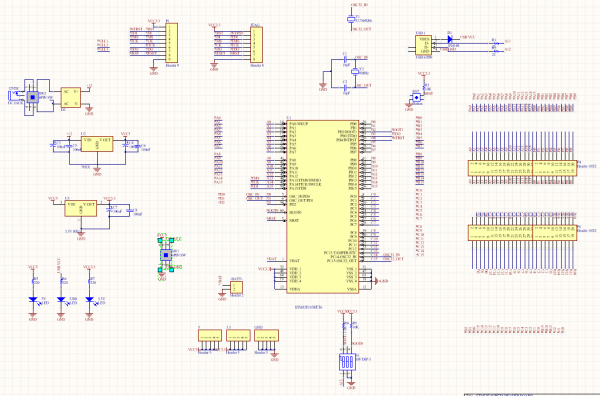Click the VBAT pin name inside U1
The image size is (600, 396).
294,261
